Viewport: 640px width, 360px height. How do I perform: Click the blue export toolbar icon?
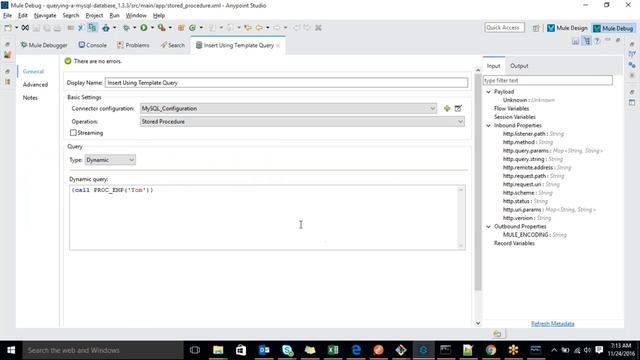click(106, 28)
